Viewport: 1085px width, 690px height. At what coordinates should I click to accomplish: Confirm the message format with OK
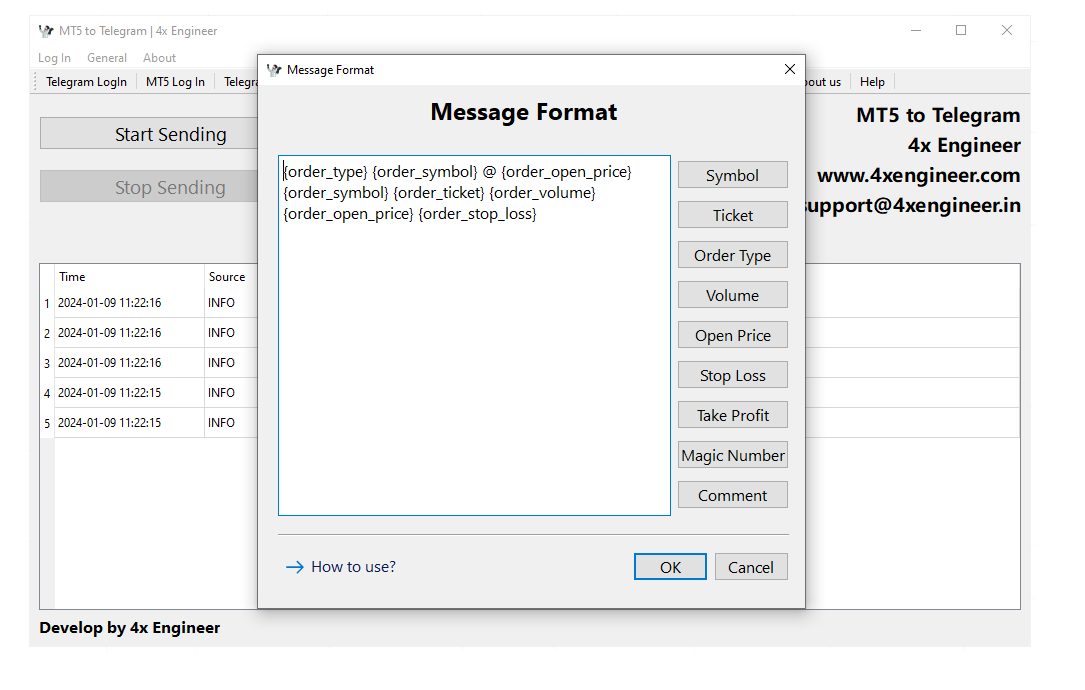click(x=670, y=567)
